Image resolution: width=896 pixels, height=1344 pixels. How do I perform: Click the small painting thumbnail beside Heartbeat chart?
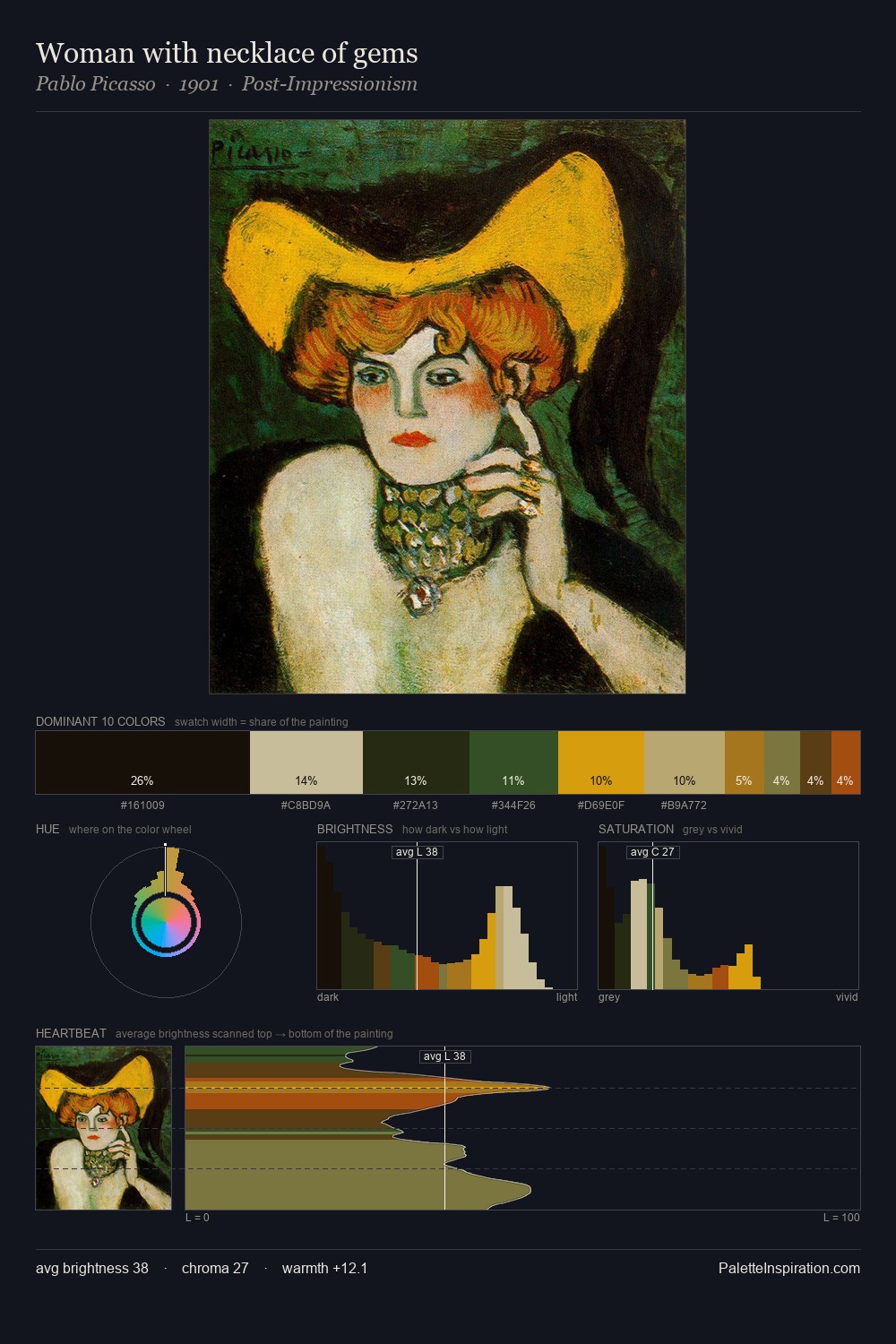coord(103,1128)
